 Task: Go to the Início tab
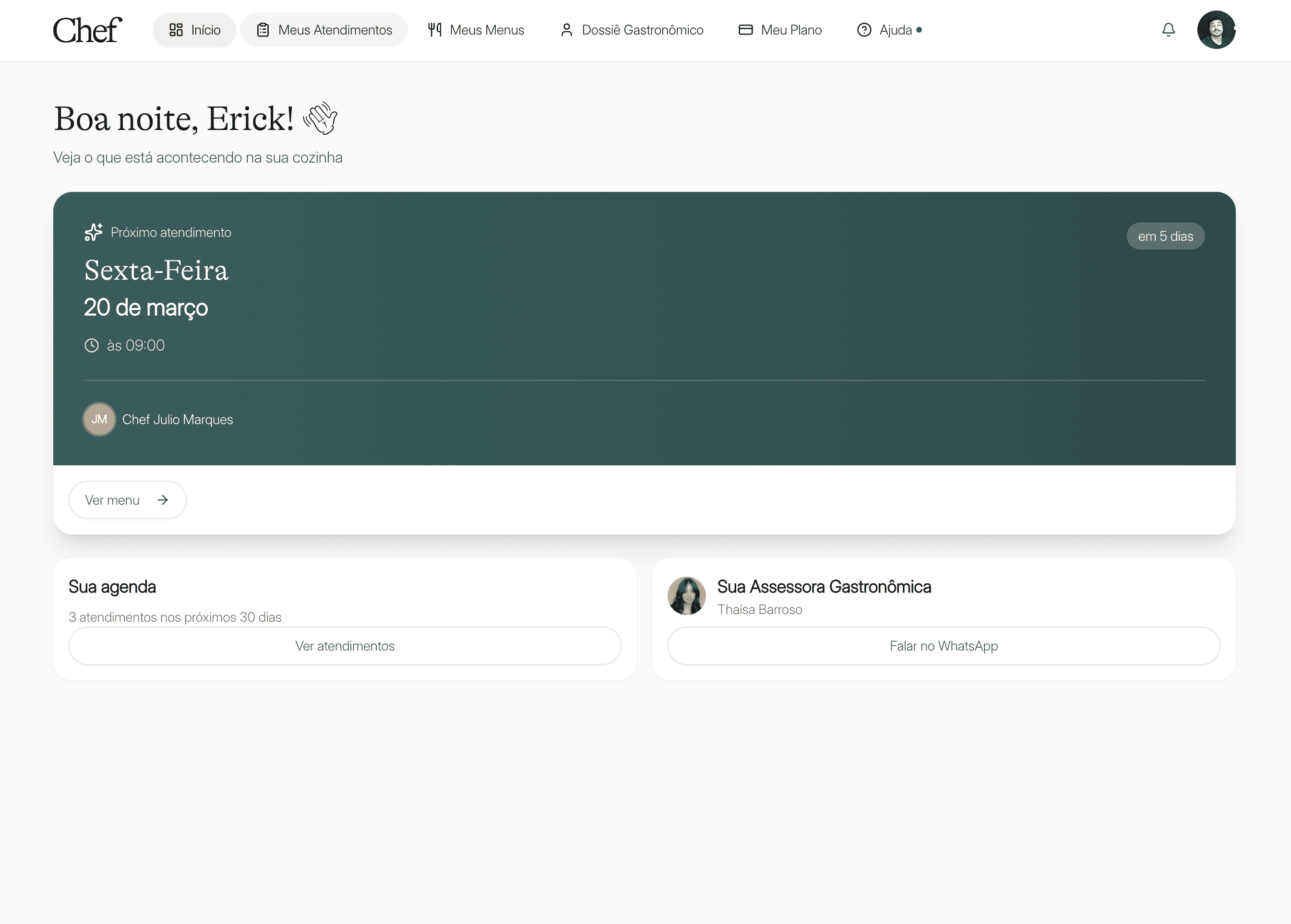(x=205, y=30)
